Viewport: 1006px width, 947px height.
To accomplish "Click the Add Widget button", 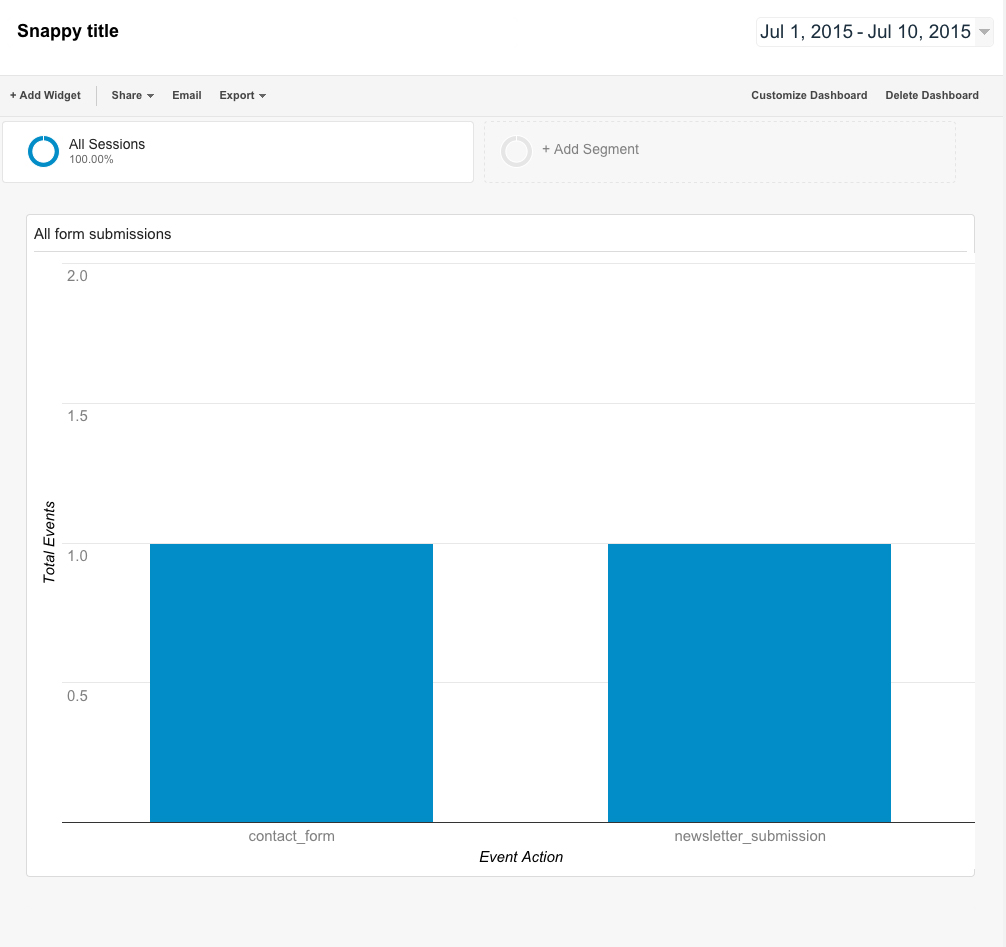I will (45, 95).
